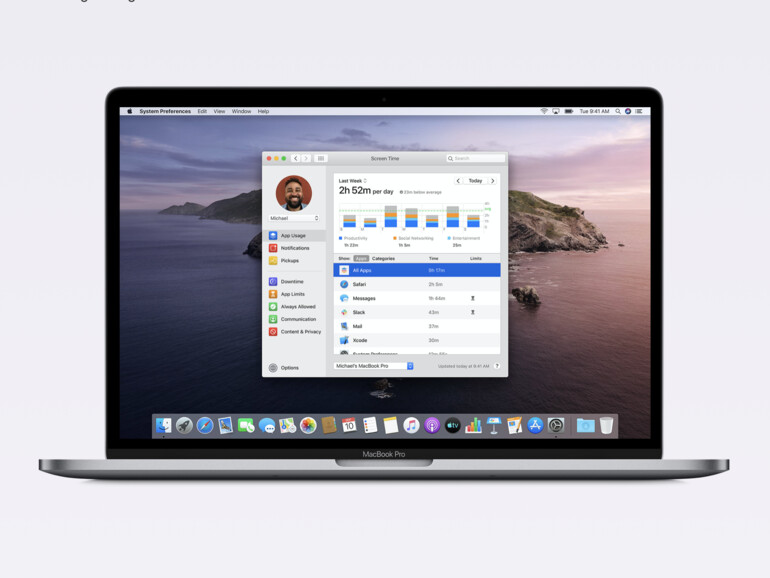Open Launchpad from the Dock
The width and height of the screenshot is (770, 578).
(184, 425)
